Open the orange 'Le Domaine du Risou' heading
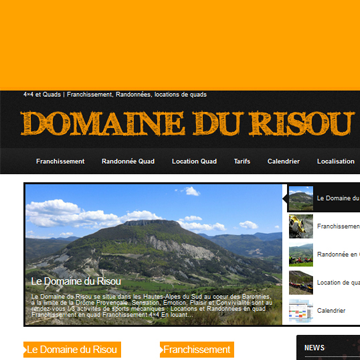 point(72,350)
